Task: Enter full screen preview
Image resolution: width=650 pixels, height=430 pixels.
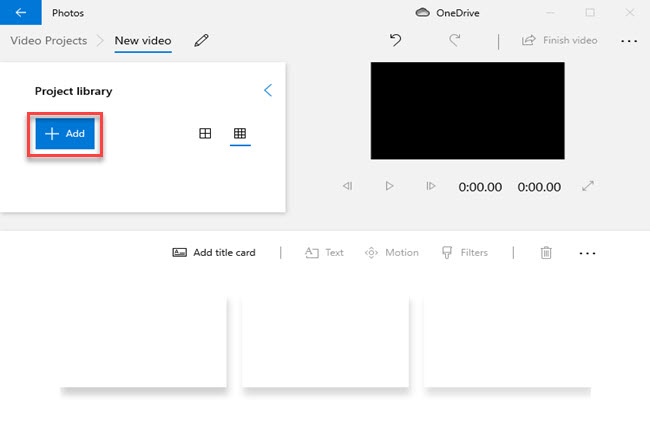Action: 589,186
